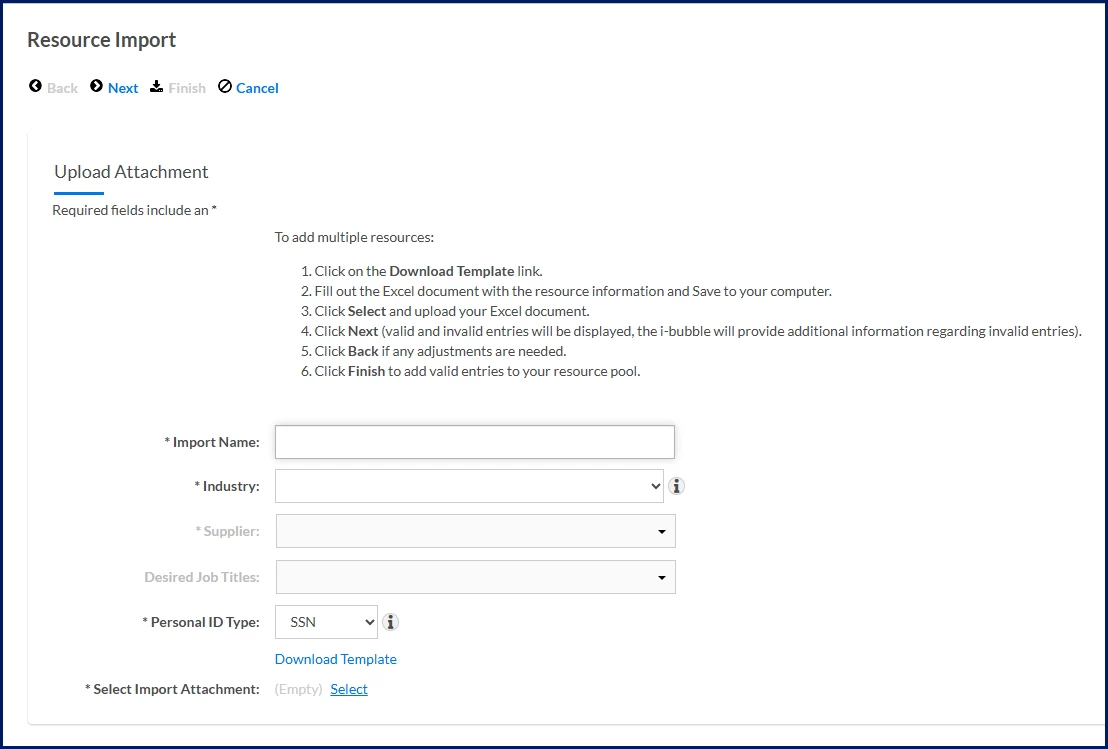The image size is (1108, 749).
Task: Click the Download Template link
Action: pos(336,659)
